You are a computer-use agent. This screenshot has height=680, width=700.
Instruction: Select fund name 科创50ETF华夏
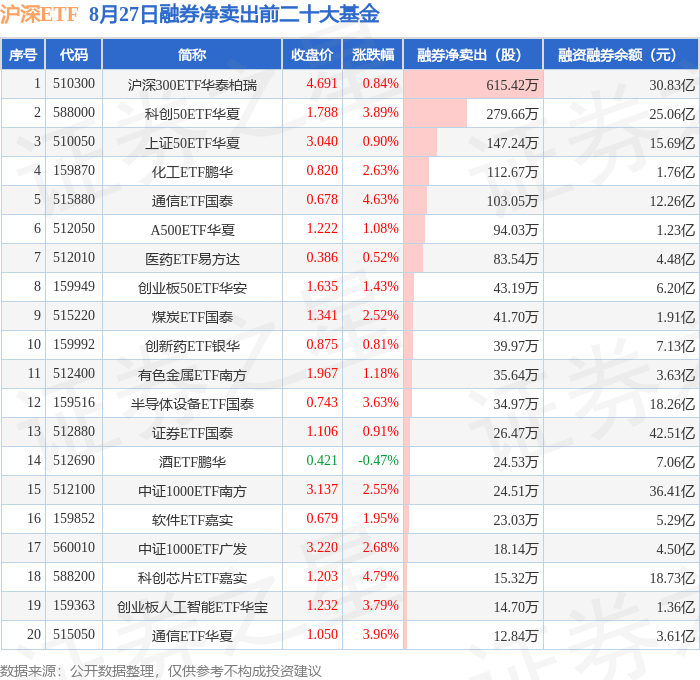[x=192, y=114]
